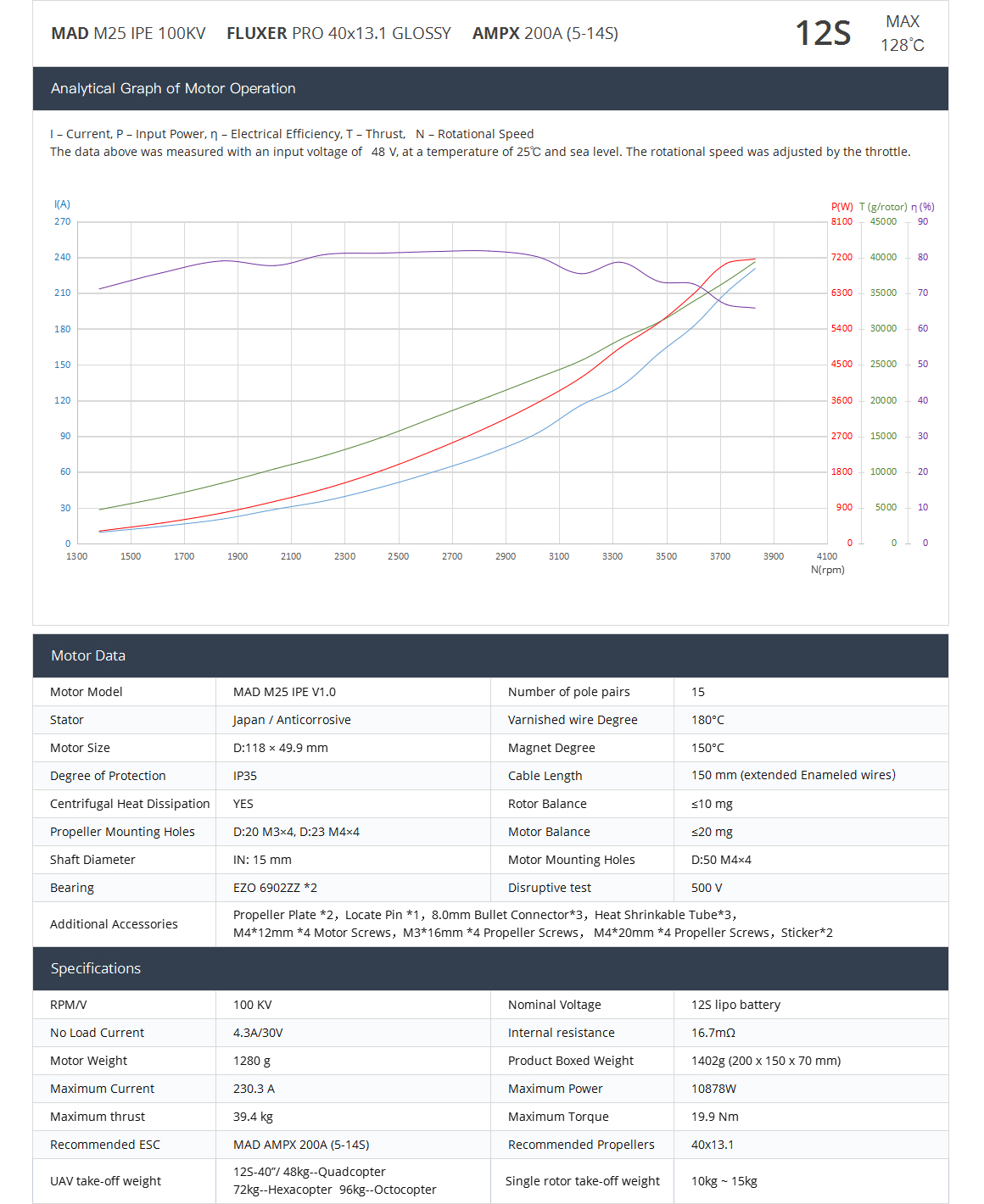Click the '≤10 mg' rotor balance value
Image resolution: width=984 pixels, height=1204 pixels.
[x=712, y=804]
